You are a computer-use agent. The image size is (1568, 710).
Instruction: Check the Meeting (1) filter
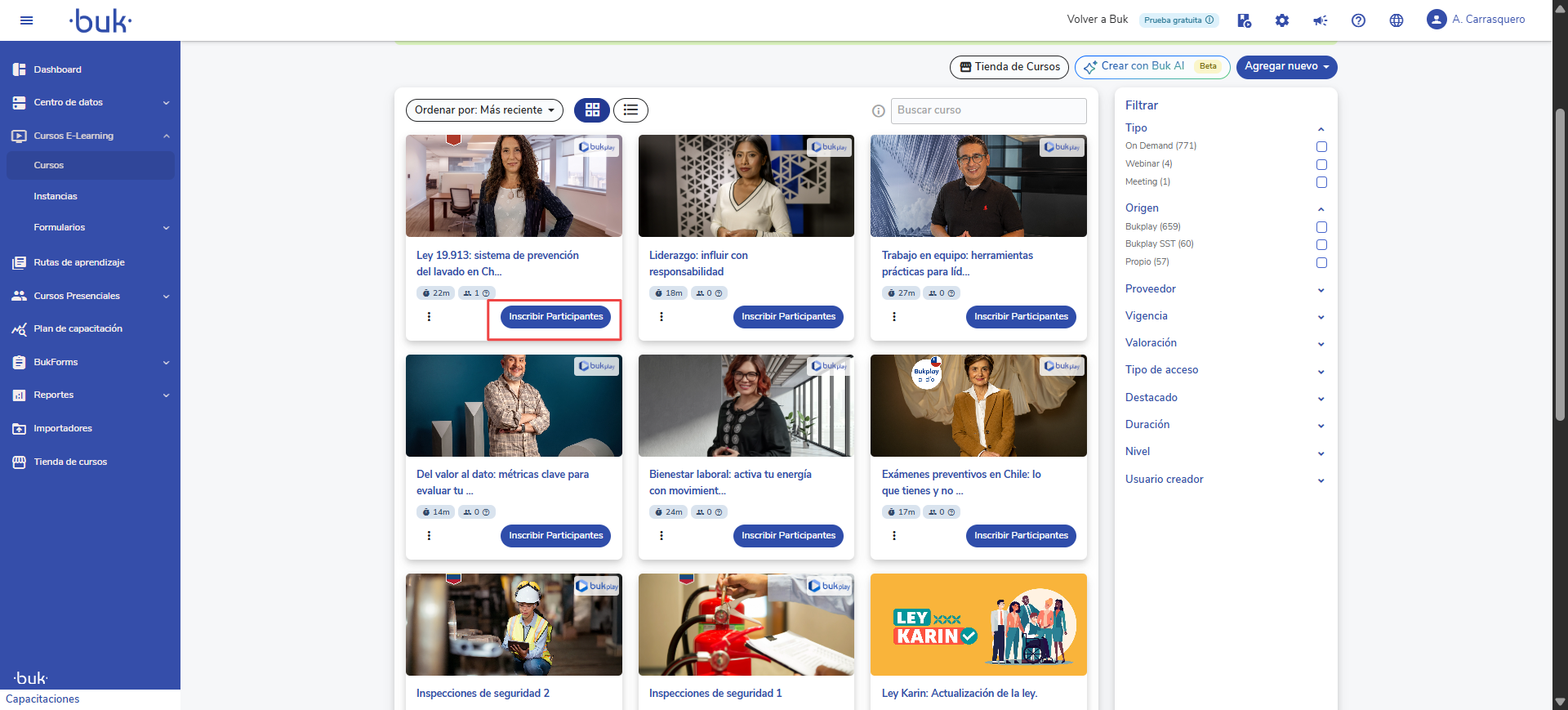1321,183
